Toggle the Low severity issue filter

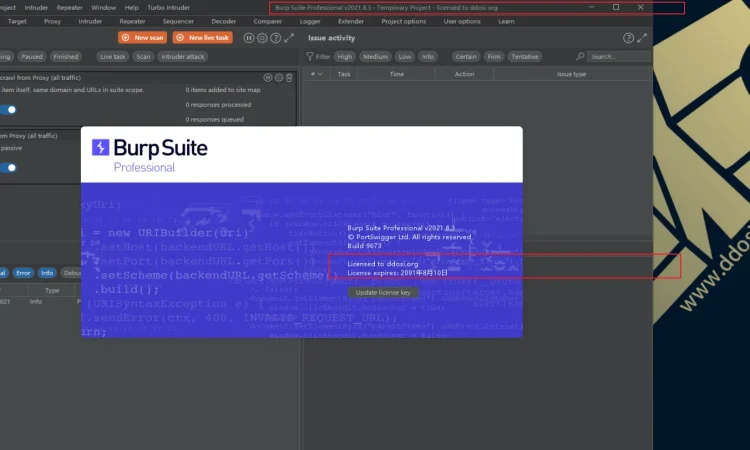coord(405,56)
